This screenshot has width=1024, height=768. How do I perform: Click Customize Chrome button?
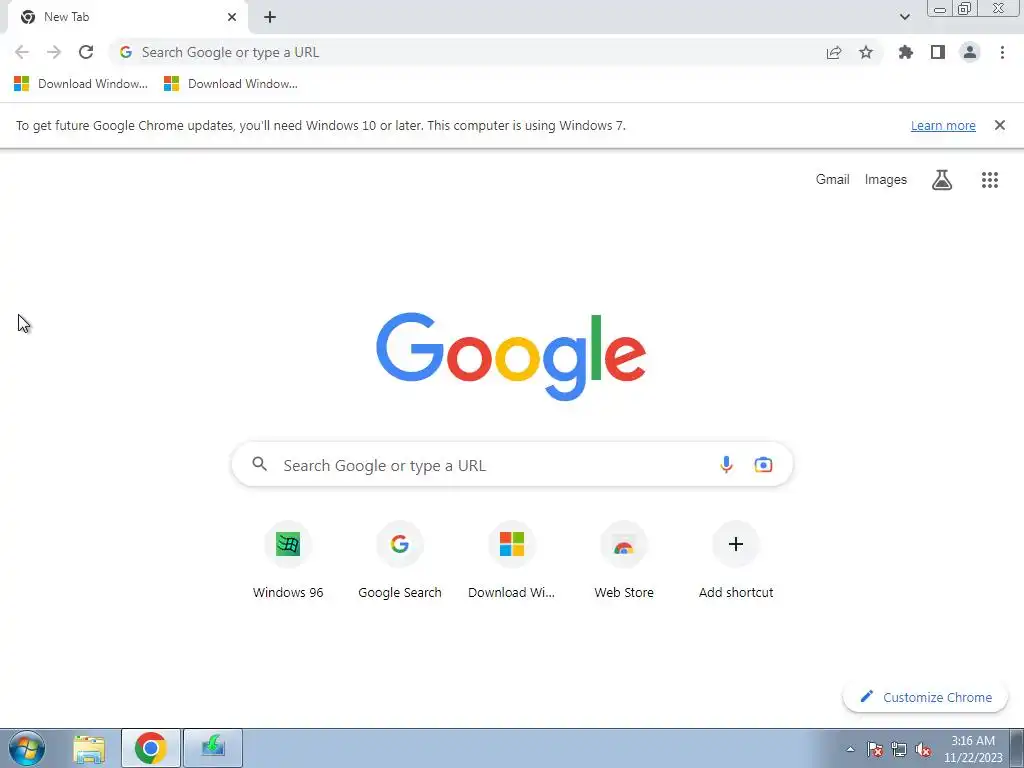click(x=925, y=697)
